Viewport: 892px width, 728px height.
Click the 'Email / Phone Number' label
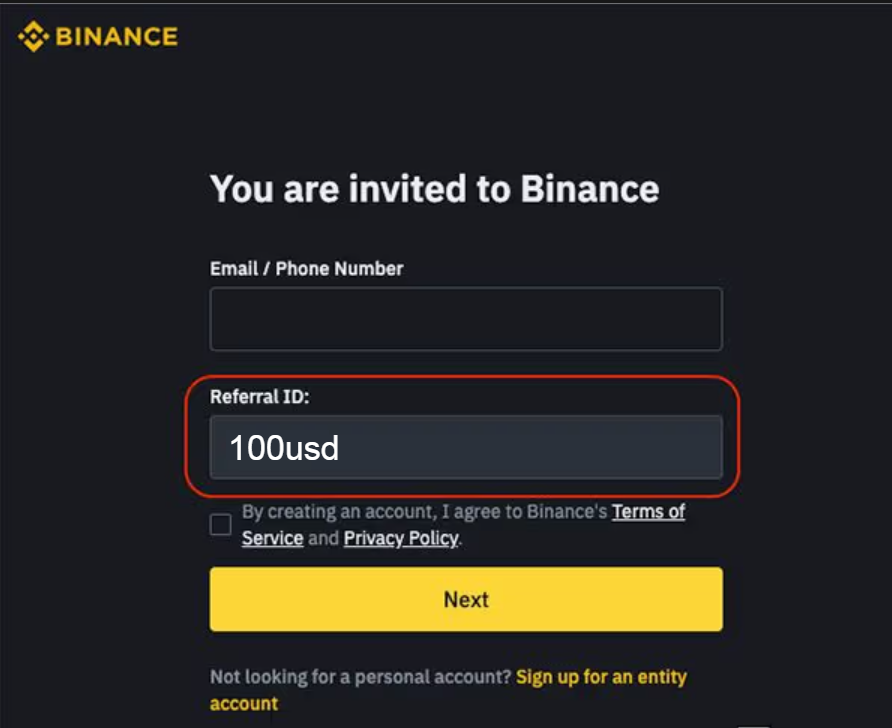[x=307, y=268]
